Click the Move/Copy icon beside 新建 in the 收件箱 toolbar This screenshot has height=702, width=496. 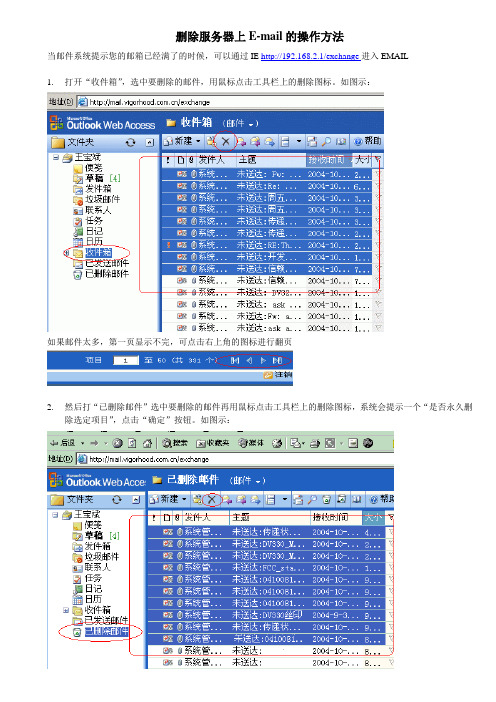tap(210, 142)
